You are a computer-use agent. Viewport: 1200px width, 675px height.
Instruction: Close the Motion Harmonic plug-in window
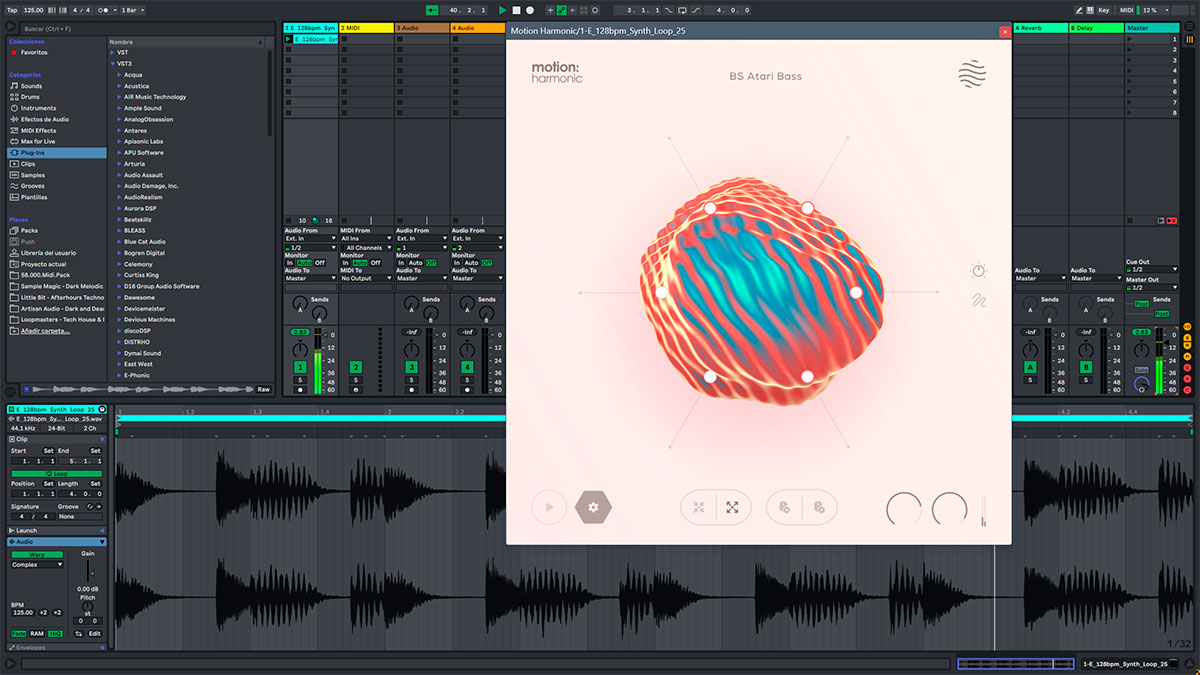(x=1004, y=31)
